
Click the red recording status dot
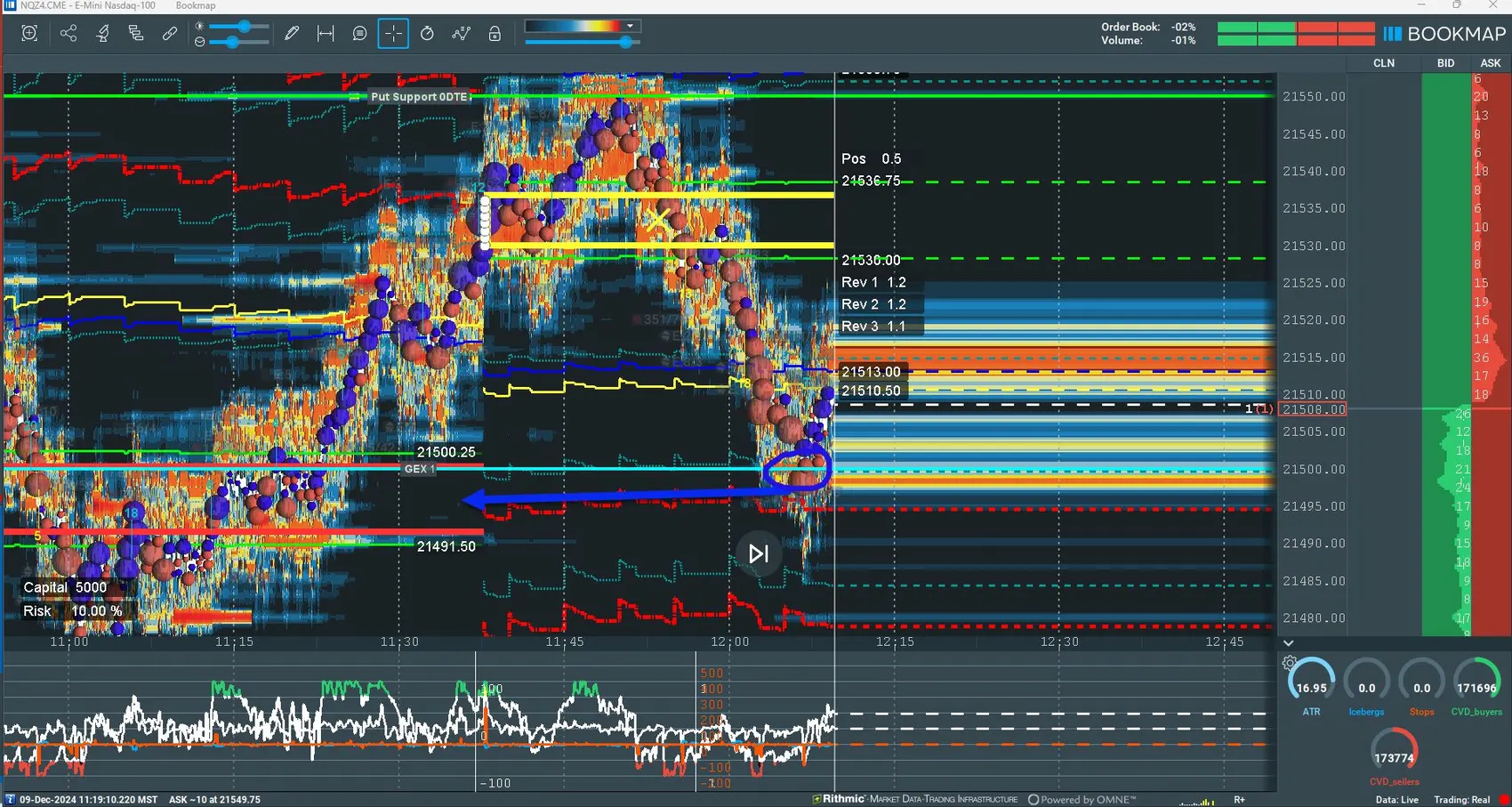[x=1503, y=800]
